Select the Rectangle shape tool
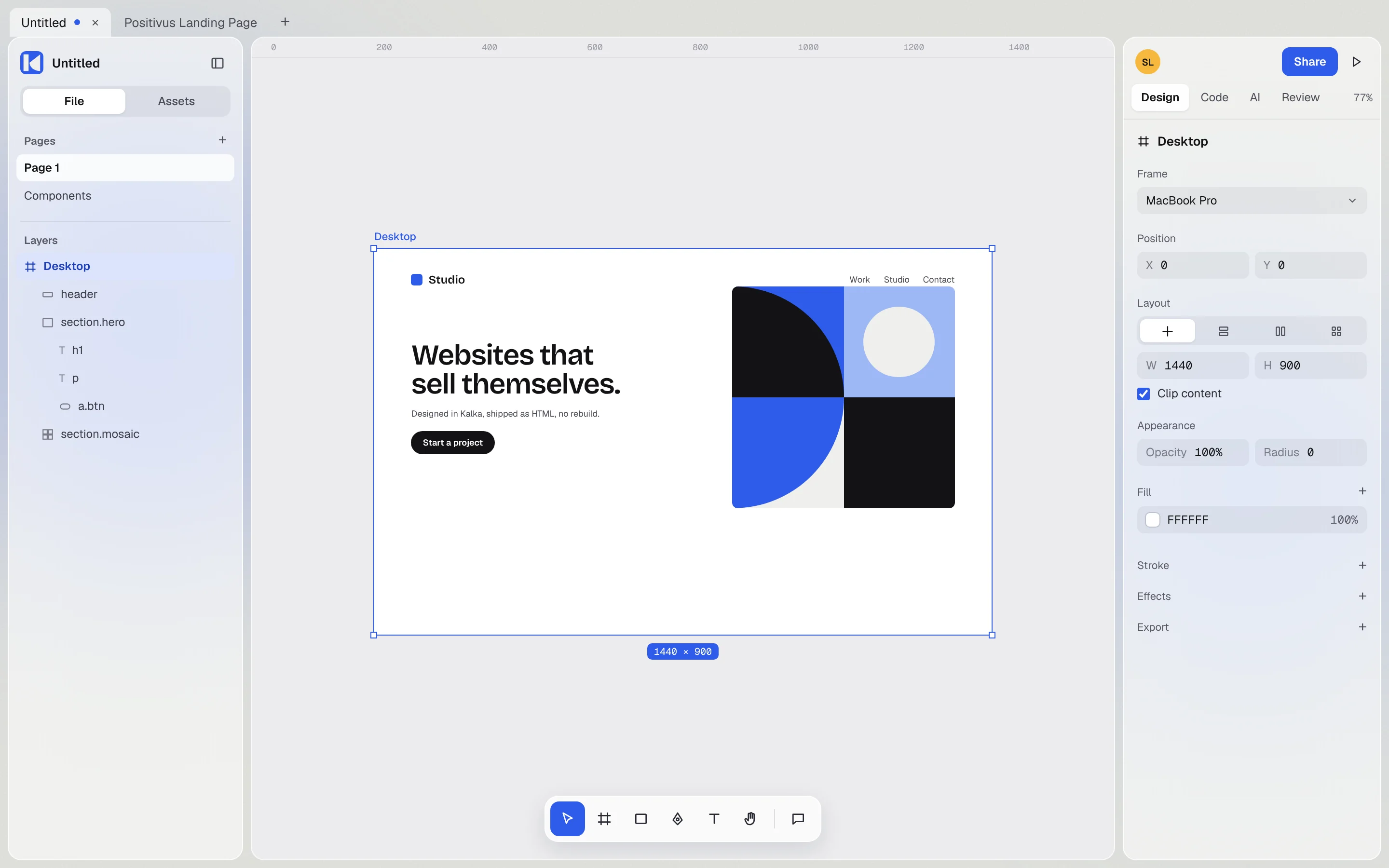The height and width of the screenshot is (868, 1389). 640,818
